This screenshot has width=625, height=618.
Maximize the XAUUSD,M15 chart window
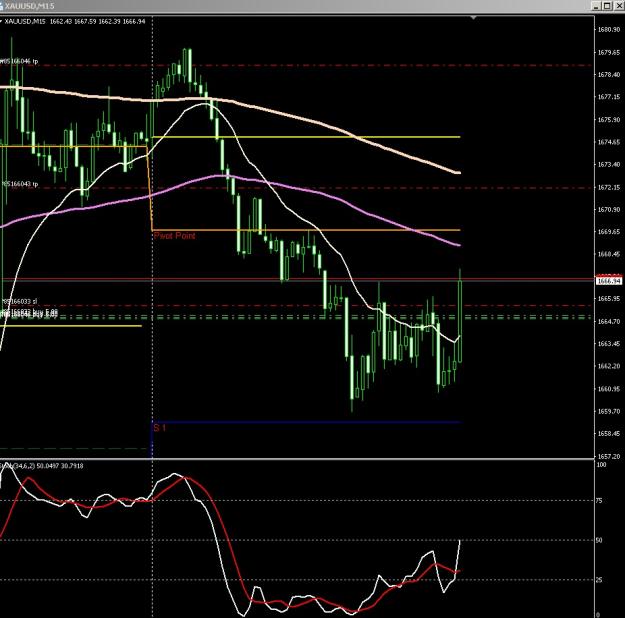[x=607, y=6]
